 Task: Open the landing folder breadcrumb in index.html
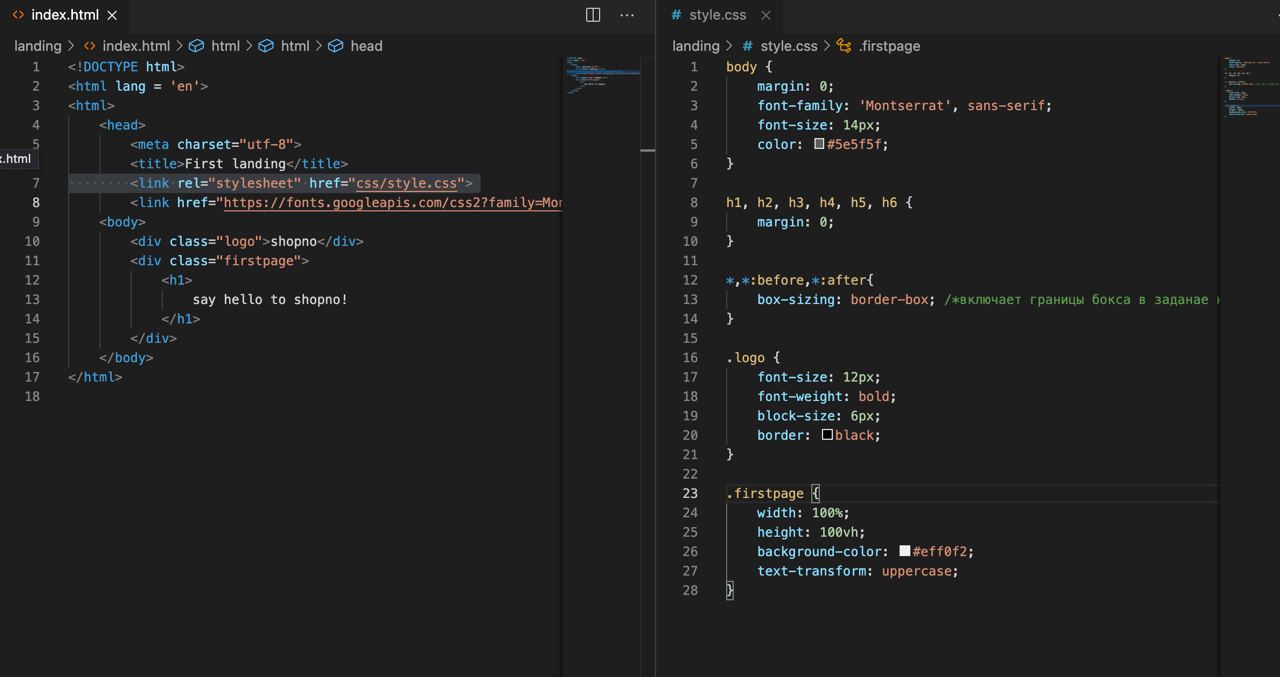pyautogui.click(x=37, y=46)
